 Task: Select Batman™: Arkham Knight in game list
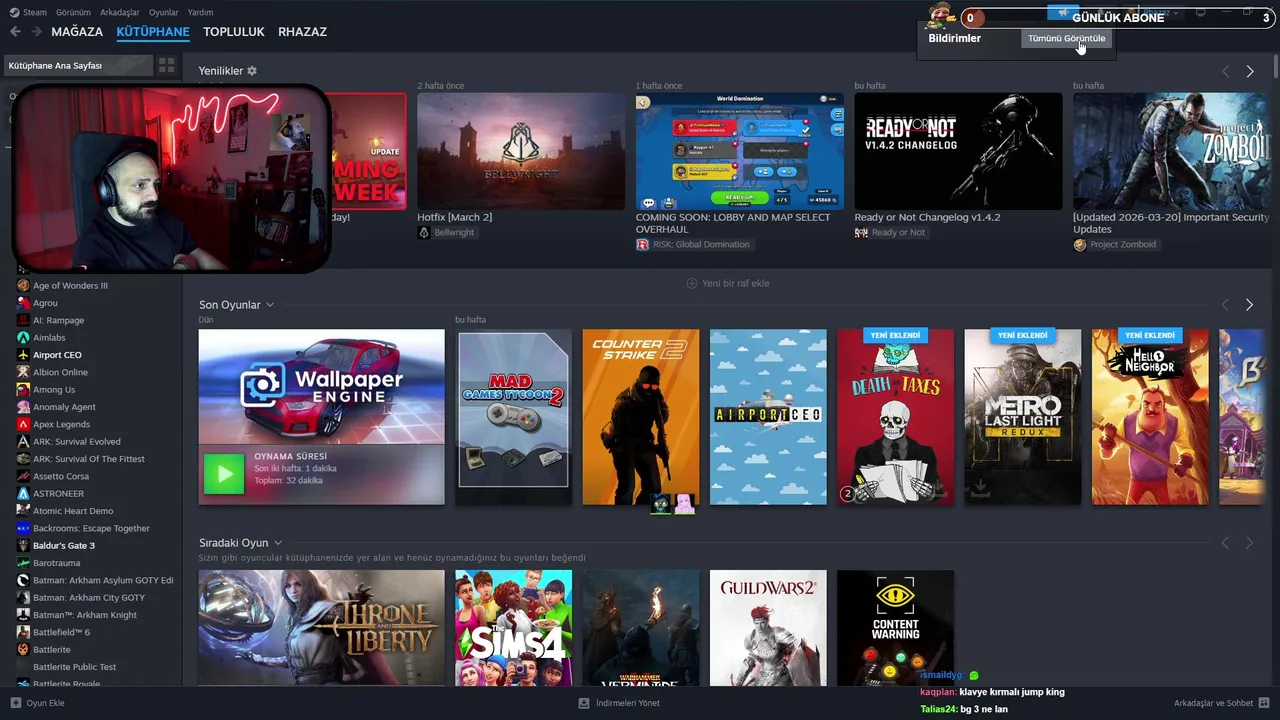[85, 615]
